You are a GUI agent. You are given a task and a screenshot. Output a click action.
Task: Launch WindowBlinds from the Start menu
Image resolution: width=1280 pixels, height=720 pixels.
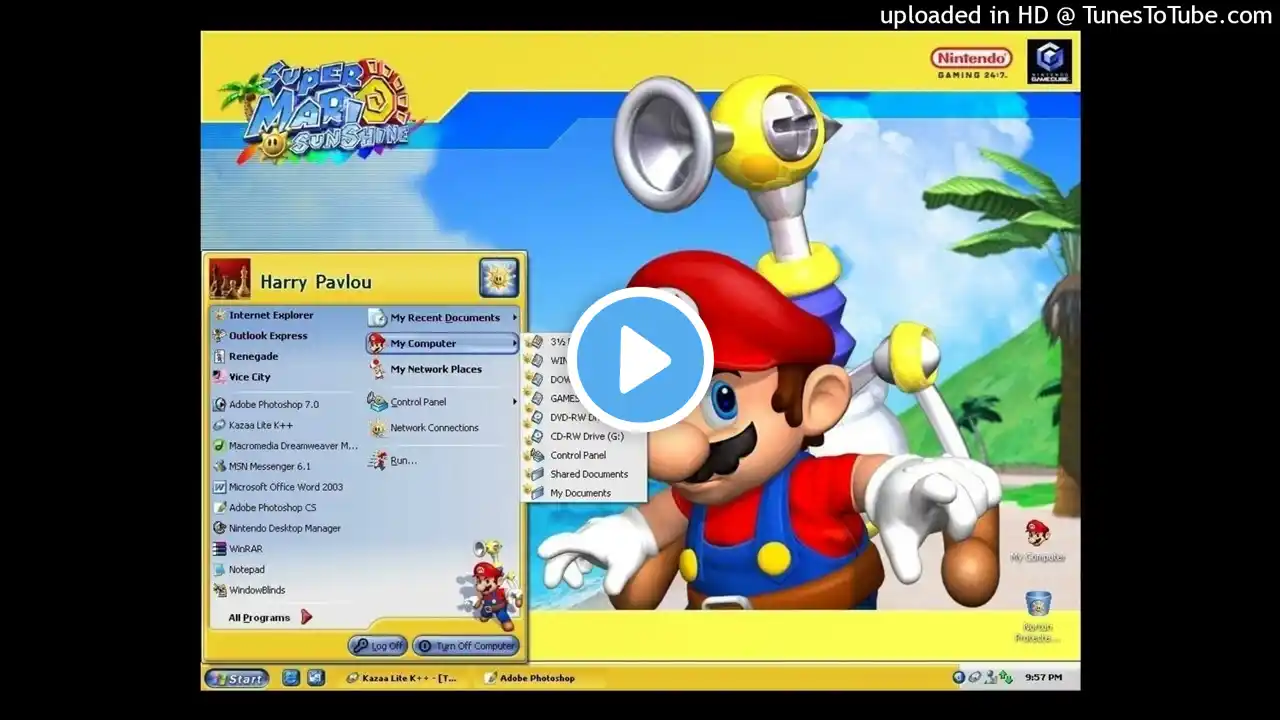pos(249,590)
